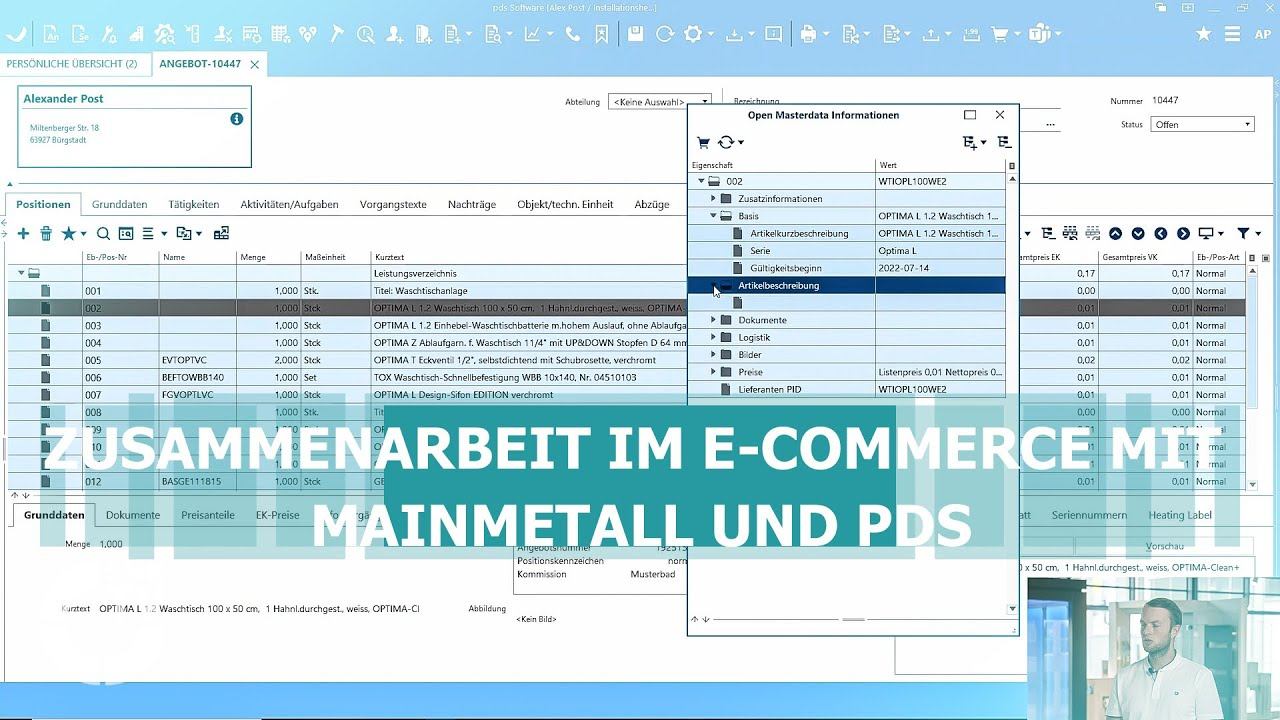The width and height of the screenshot is (1280, 720).
Task: Open the Tätigkeiten tab
Action: [x=194, y=204]
